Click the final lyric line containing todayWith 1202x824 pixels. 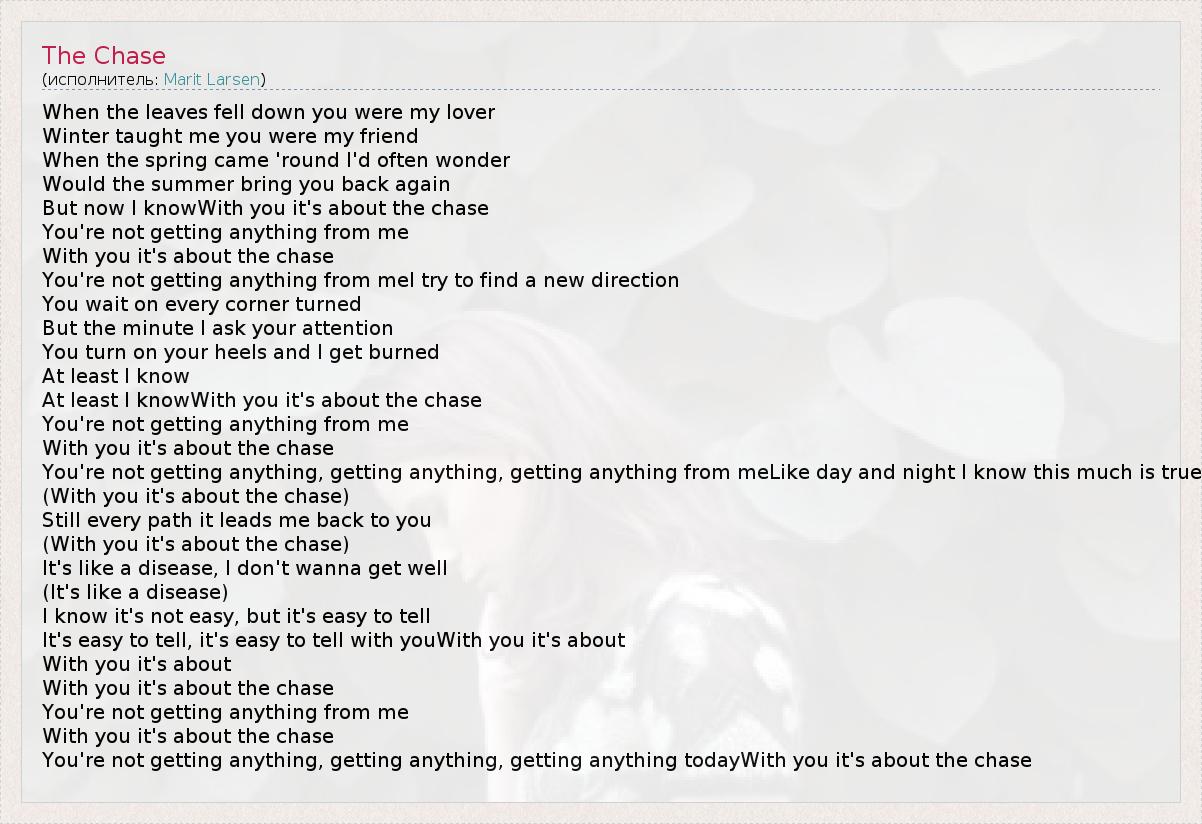tap(536, 760)
